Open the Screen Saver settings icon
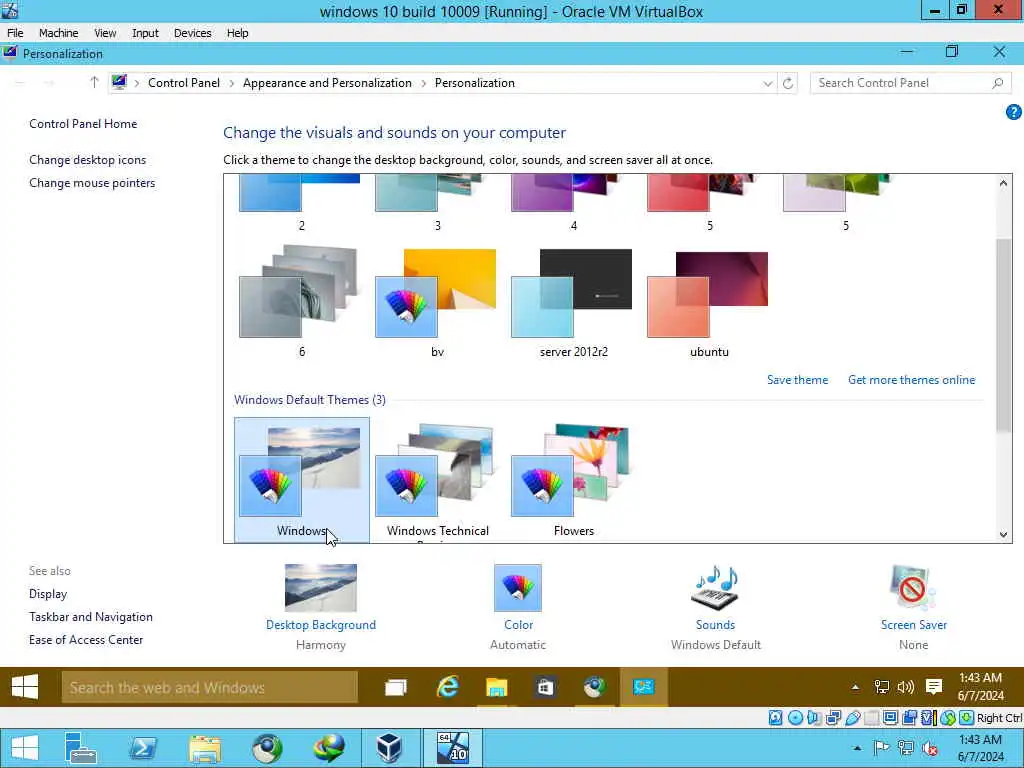 913,588
